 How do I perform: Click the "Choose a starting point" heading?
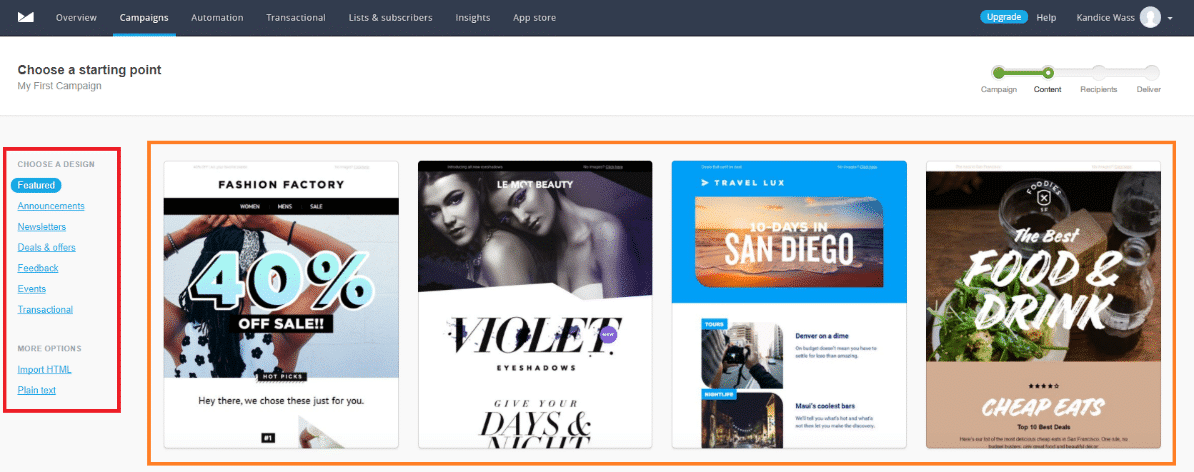tap(90, 70)
